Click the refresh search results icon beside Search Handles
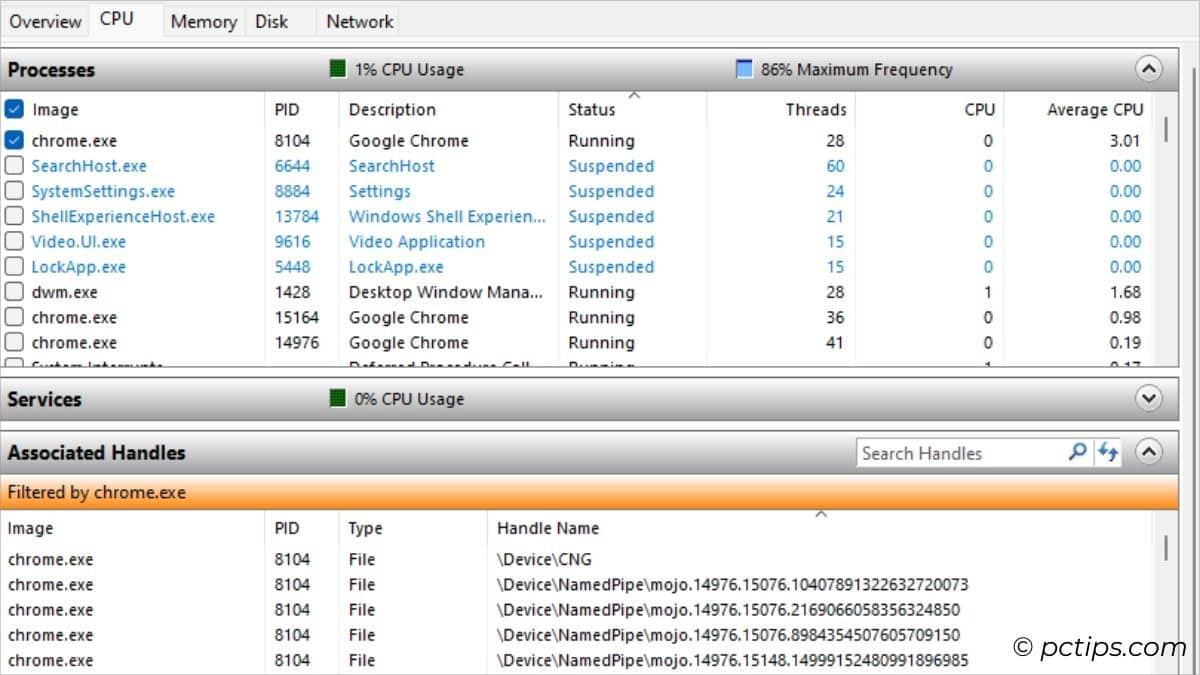1200x675 pixels. (1107, 453)
